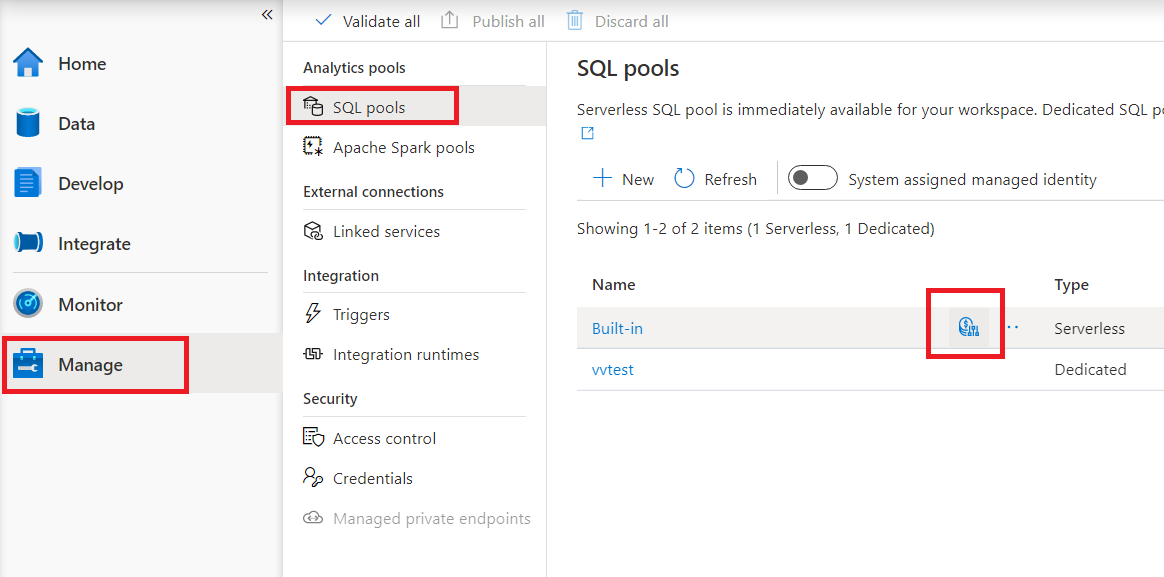Click the Discard all trash icon
Image resolution: width=1164 pixels, height=577 pixels.
click(574, 20)
